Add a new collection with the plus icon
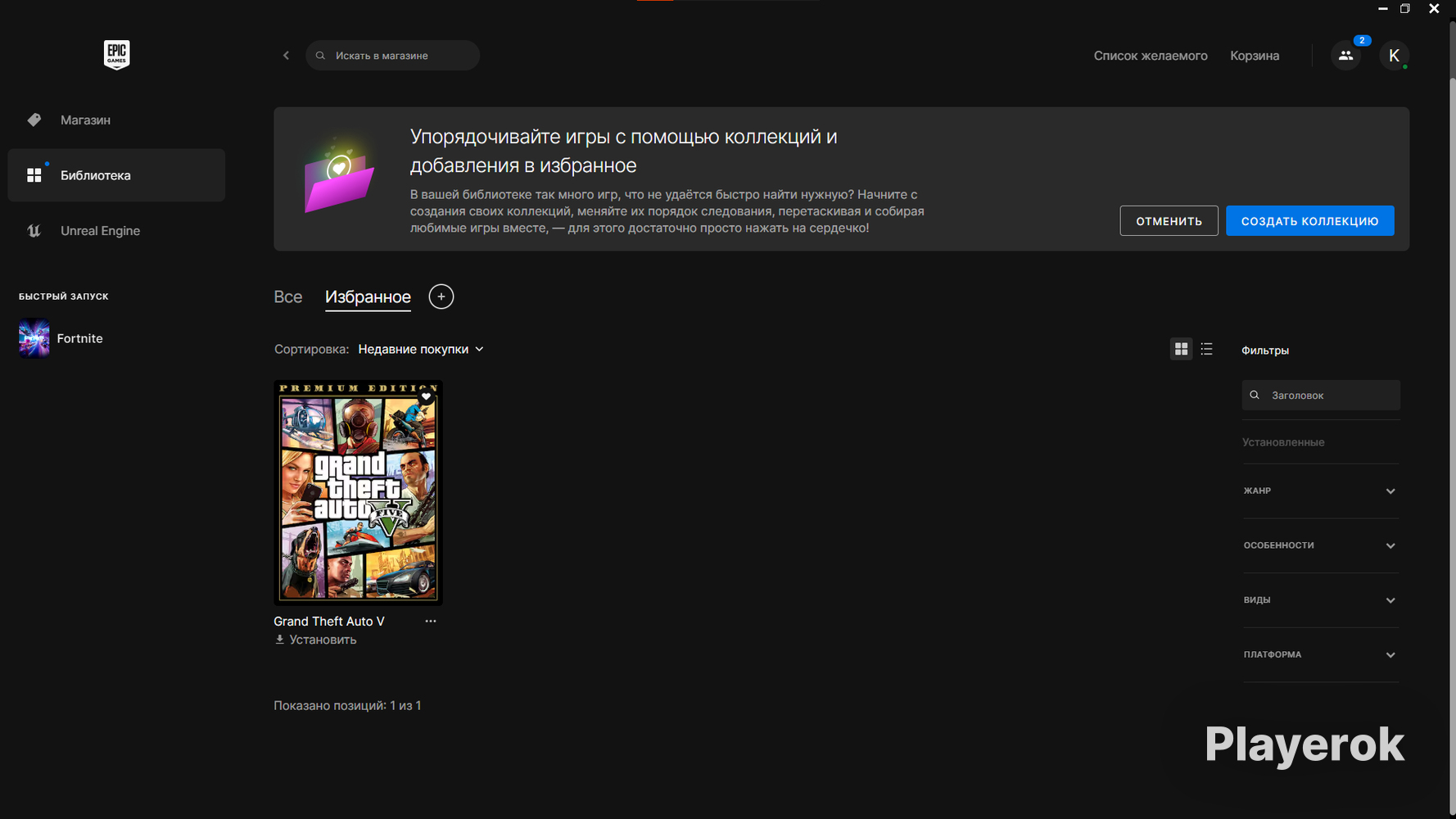 441,296
